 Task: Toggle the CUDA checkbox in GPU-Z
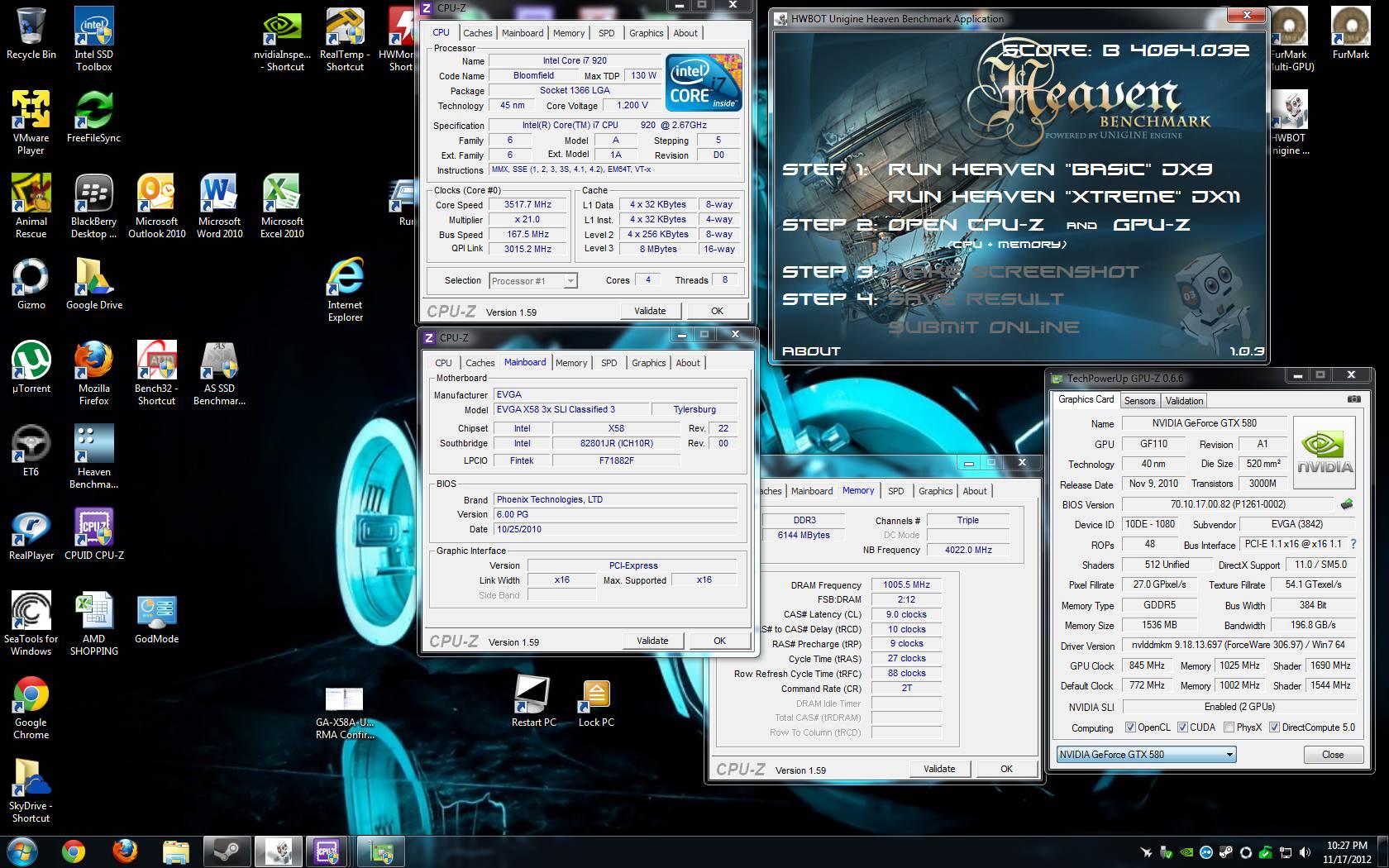[1182, 727]
